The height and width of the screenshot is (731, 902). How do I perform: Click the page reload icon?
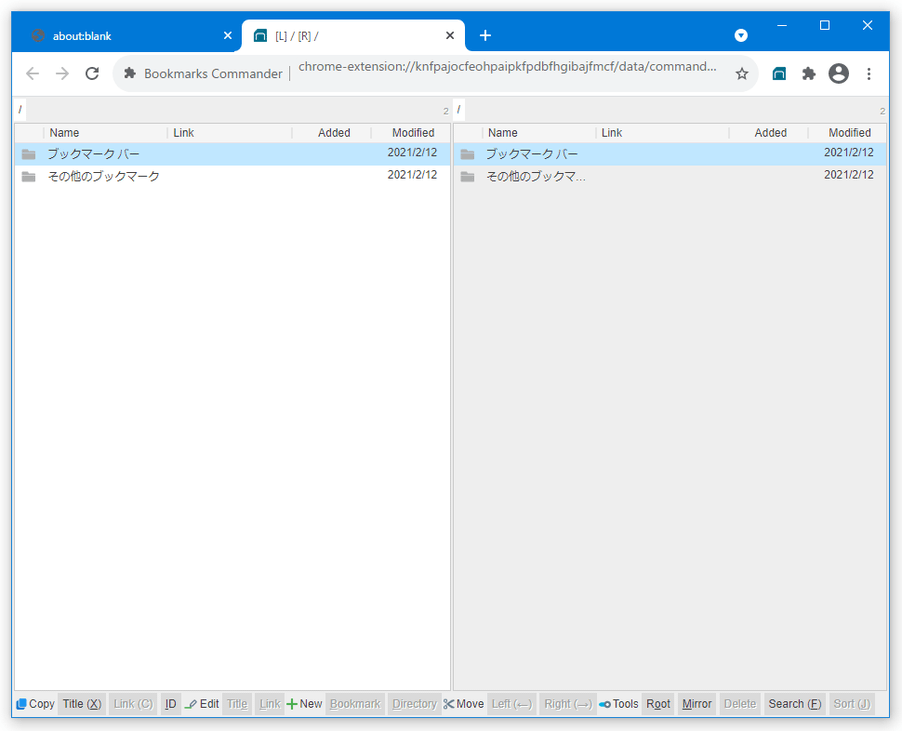coord(92,73)
